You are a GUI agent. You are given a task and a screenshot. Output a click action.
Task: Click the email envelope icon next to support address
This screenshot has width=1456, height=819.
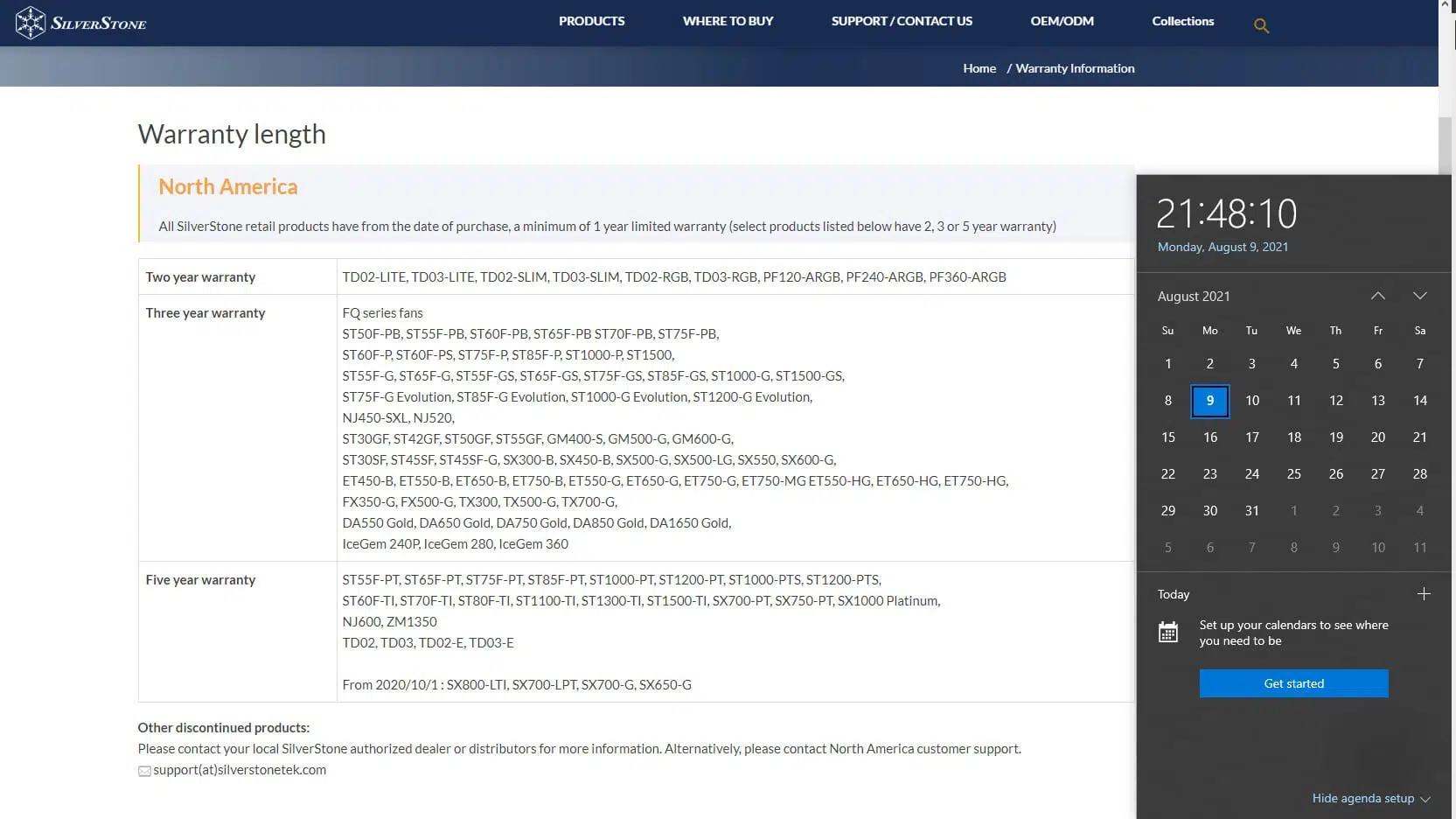(144, 771)
